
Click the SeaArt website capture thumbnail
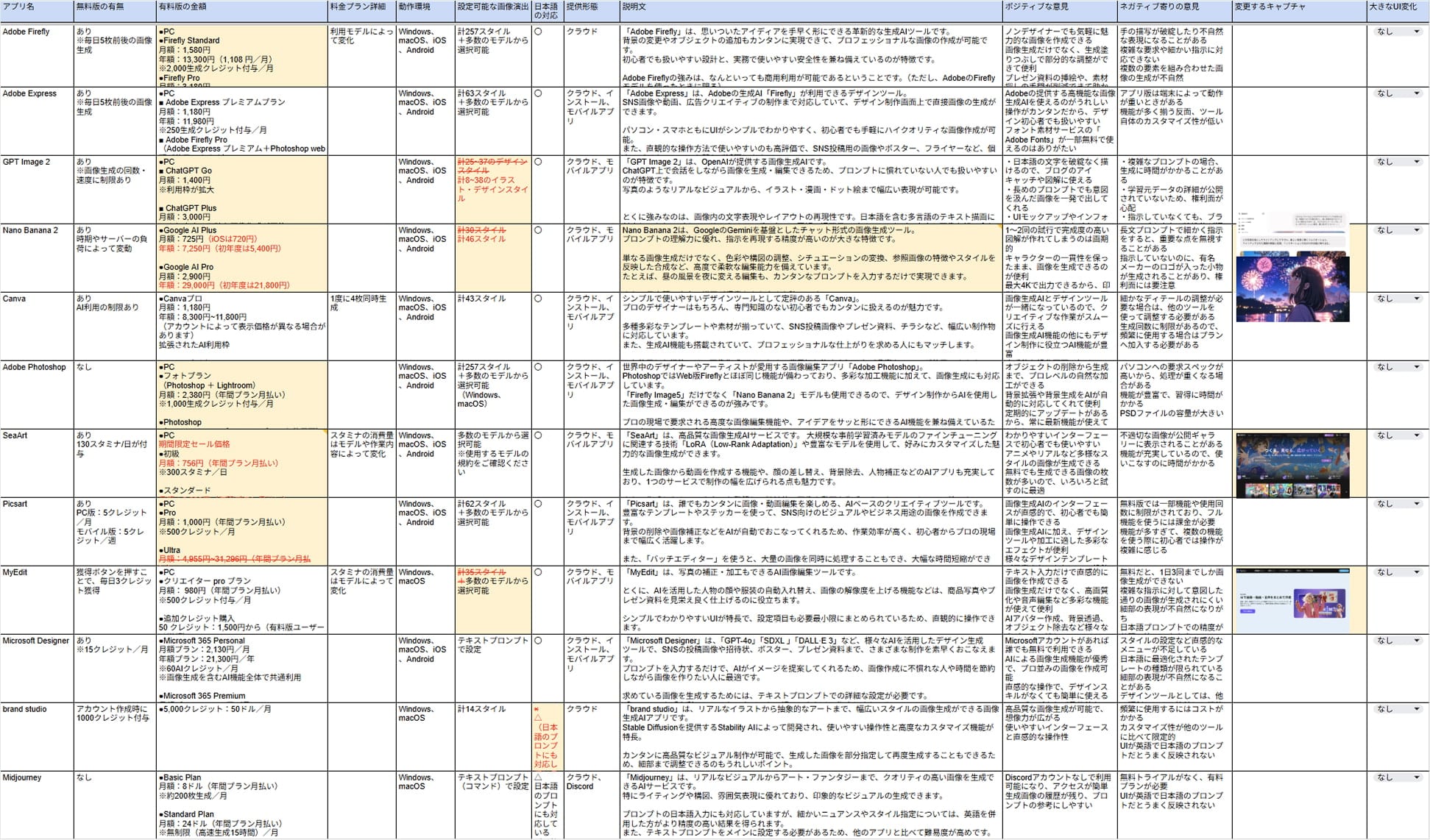pos(1292,465)
